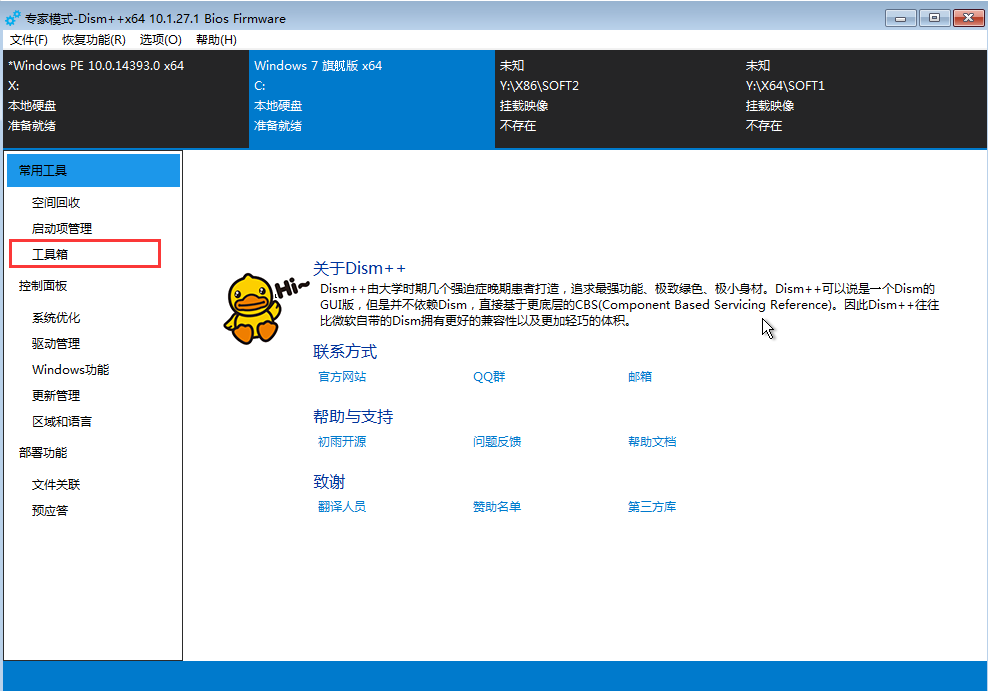988x691 pixels.
Task: Click the Dism++ gear icon in title bar
Action: (14, 17)
